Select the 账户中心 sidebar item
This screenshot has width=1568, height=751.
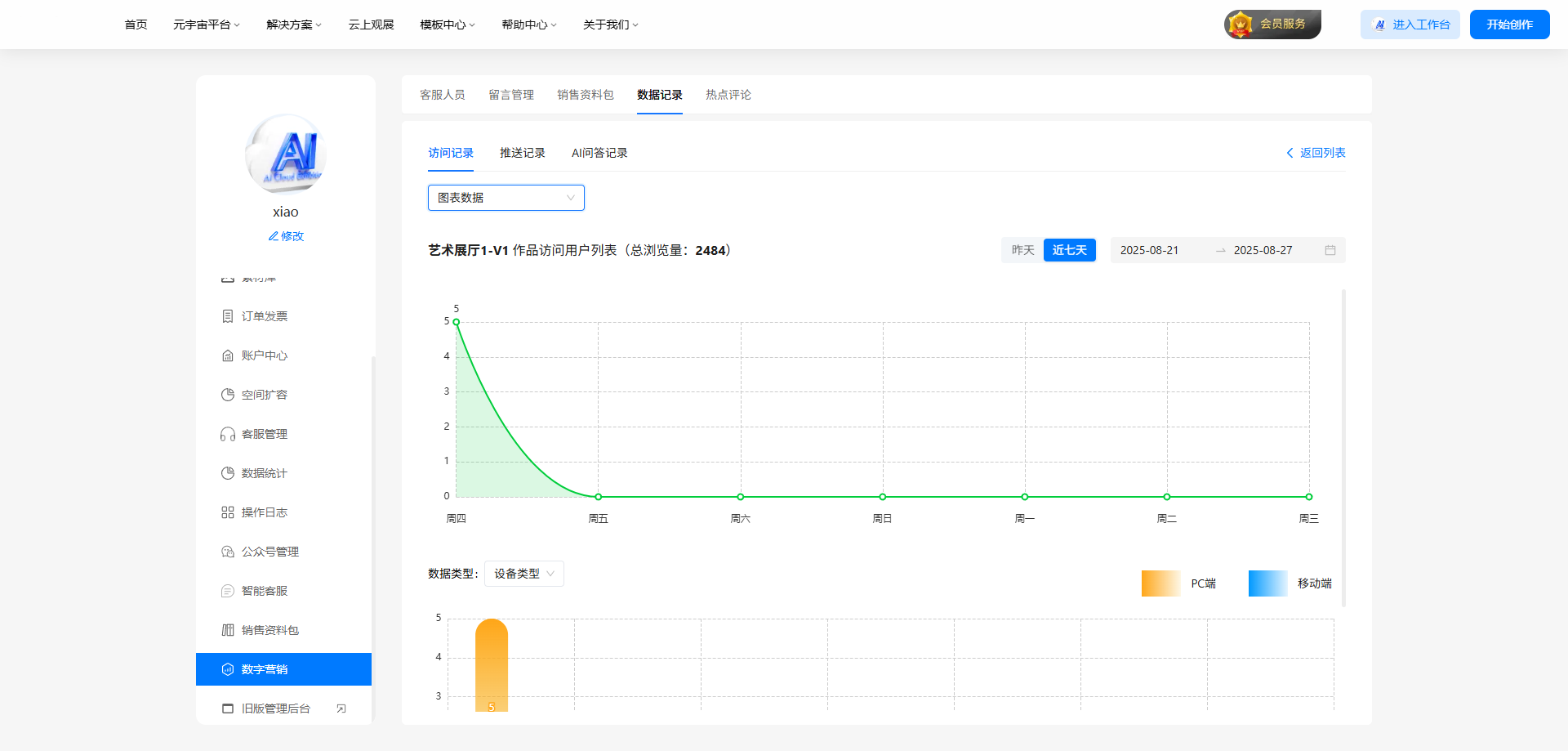(x=263, y=355)
